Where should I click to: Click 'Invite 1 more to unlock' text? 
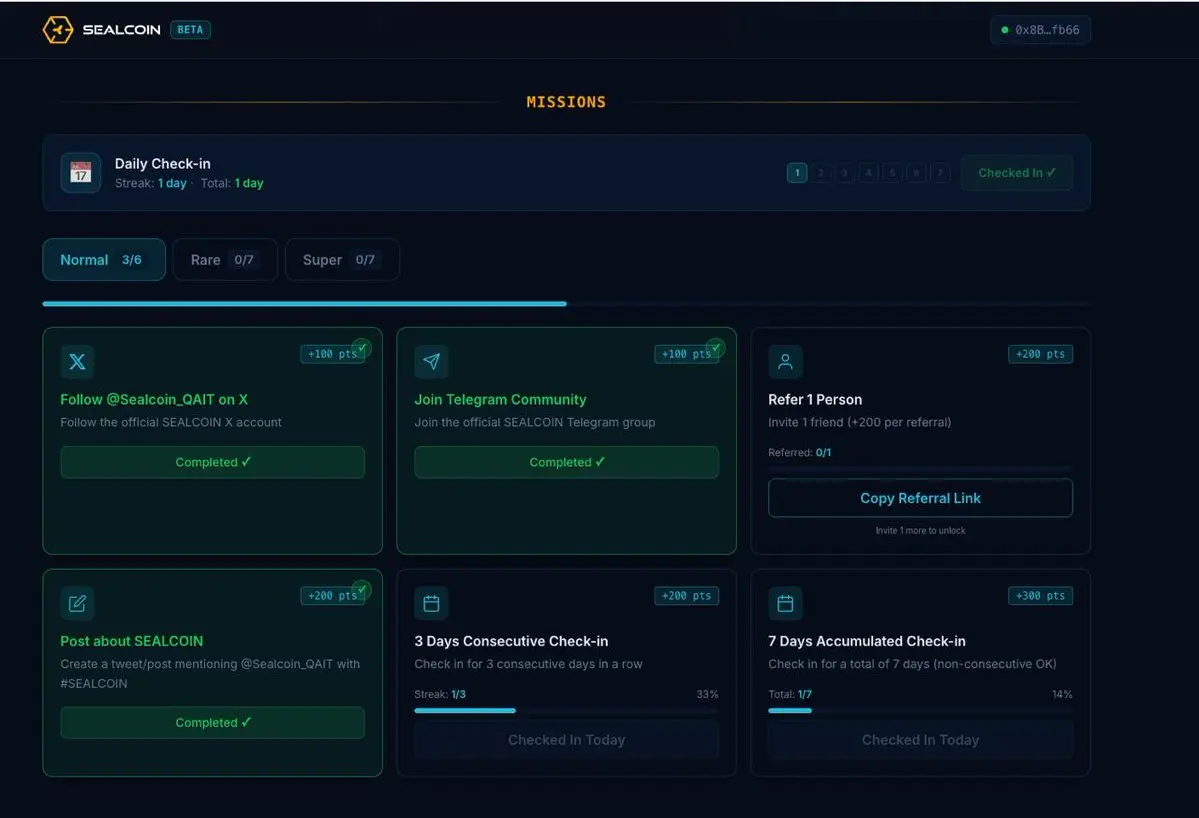click(x=921, y=531)
